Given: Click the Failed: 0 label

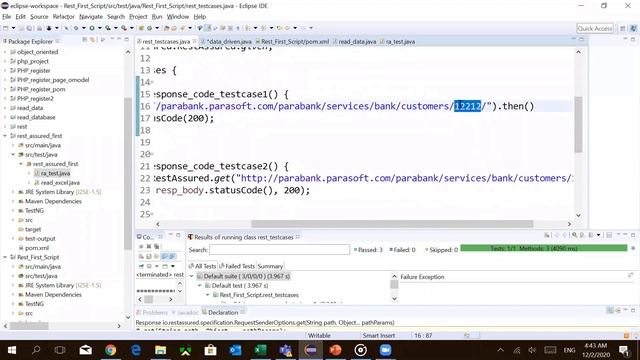Looking at the screenshot, I should tap(402, 250).
